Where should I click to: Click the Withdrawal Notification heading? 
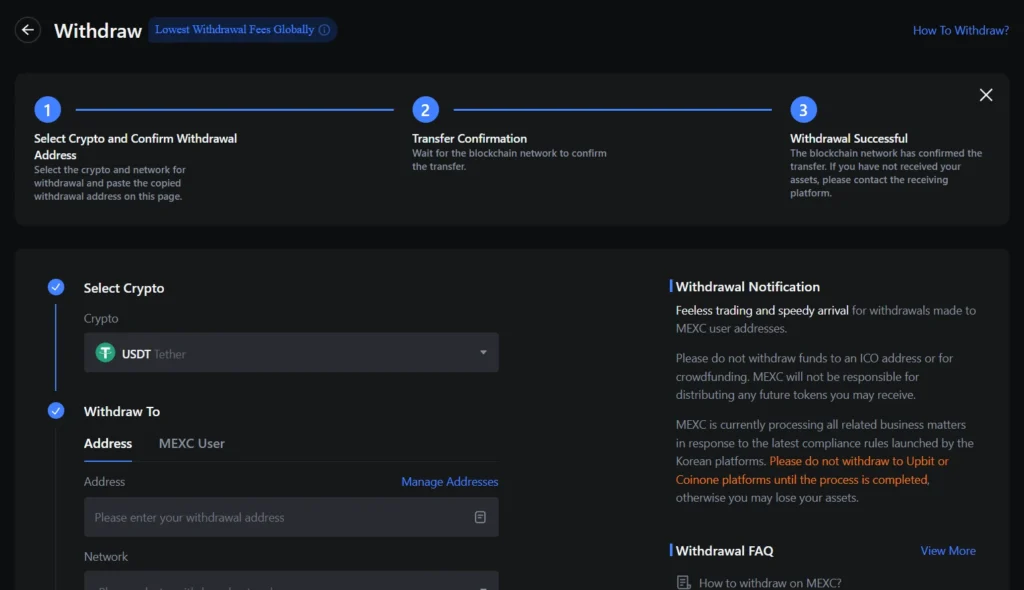click(747, 287)
